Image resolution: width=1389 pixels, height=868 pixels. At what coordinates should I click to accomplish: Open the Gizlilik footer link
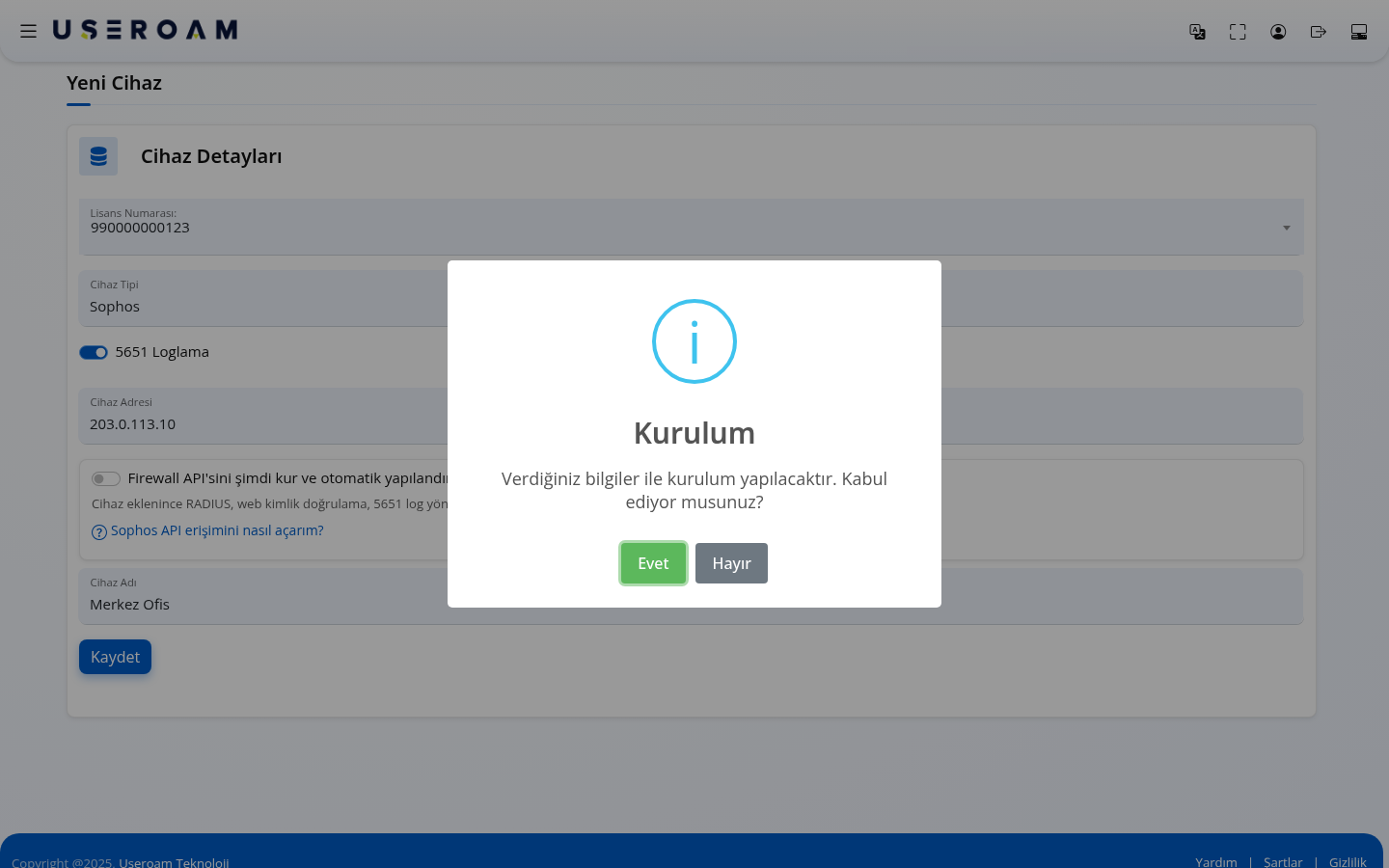click(x=1348, y=861)
